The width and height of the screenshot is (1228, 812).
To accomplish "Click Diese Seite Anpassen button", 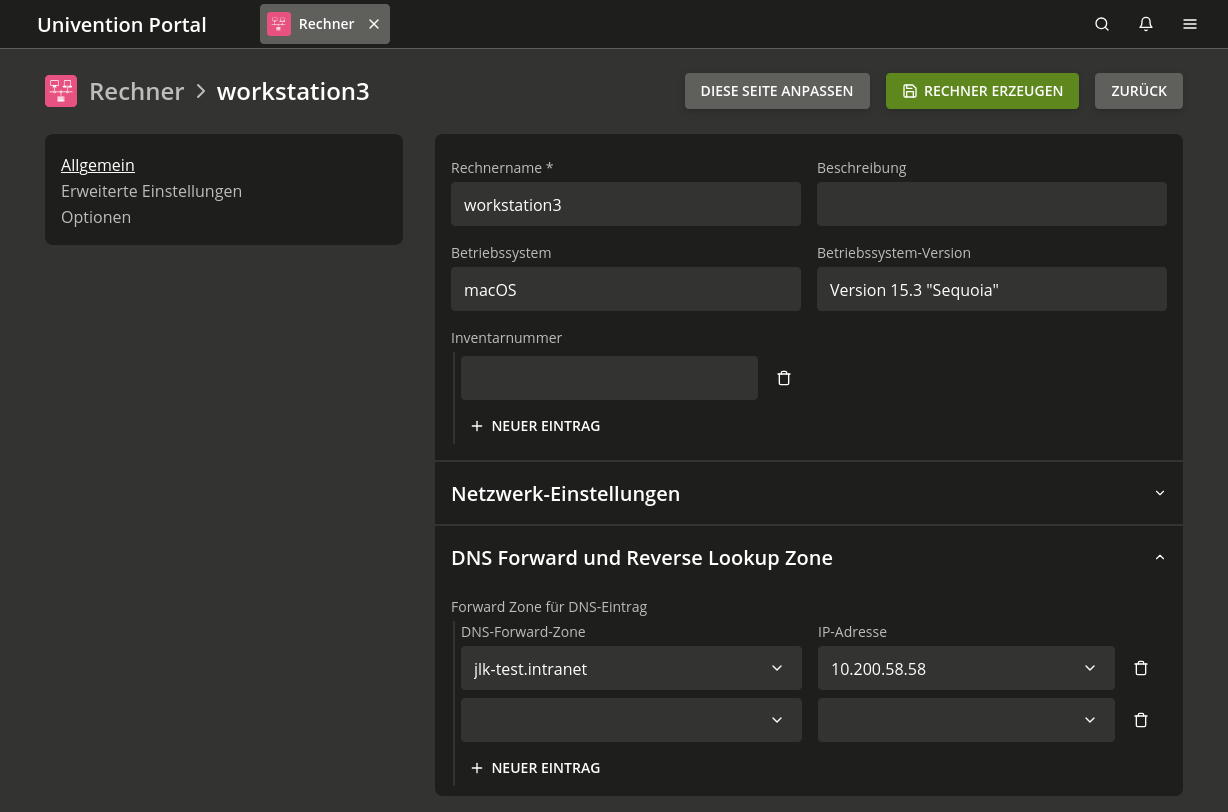I will click(x=777, y=91).
